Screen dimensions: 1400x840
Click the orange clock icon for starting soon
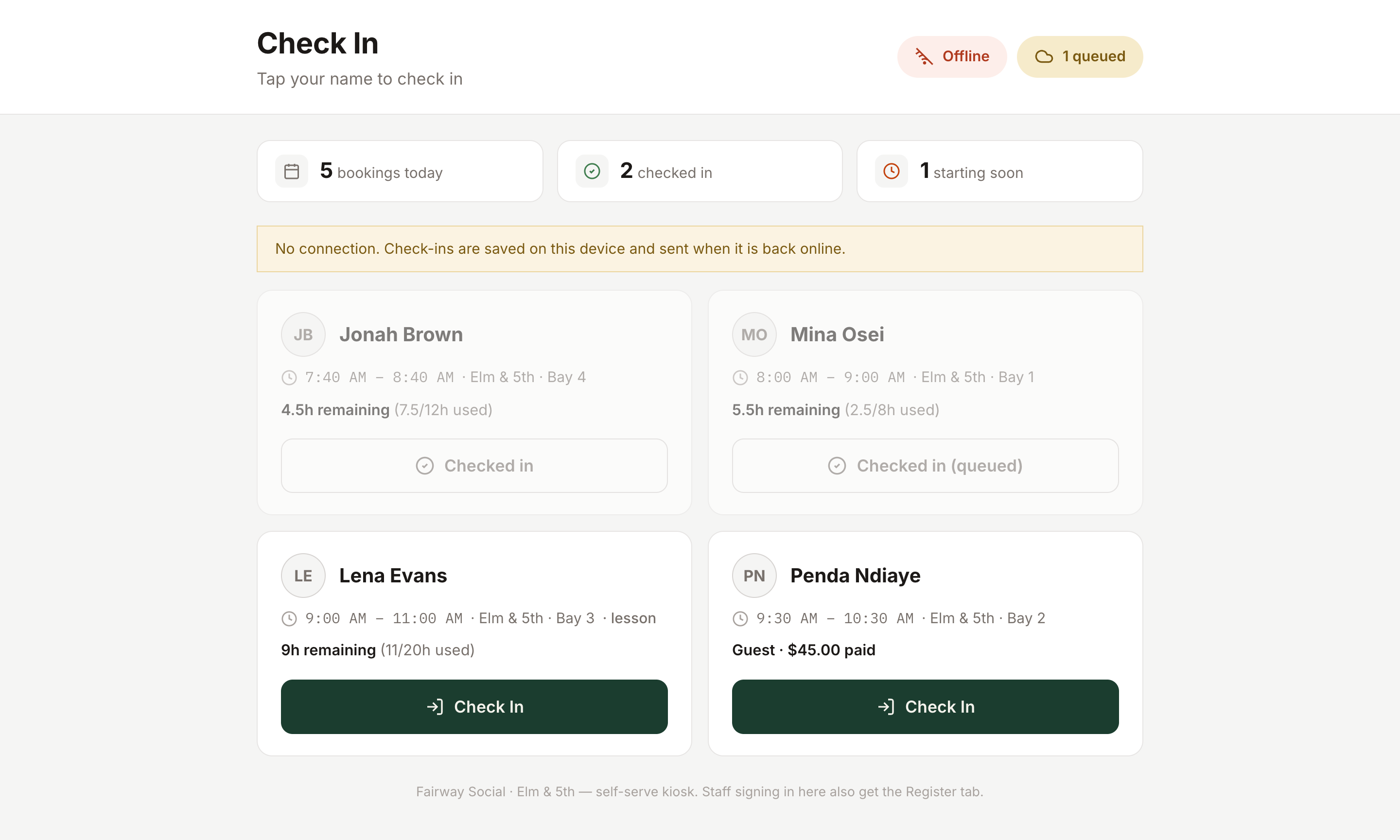click(x=891, y=171)
